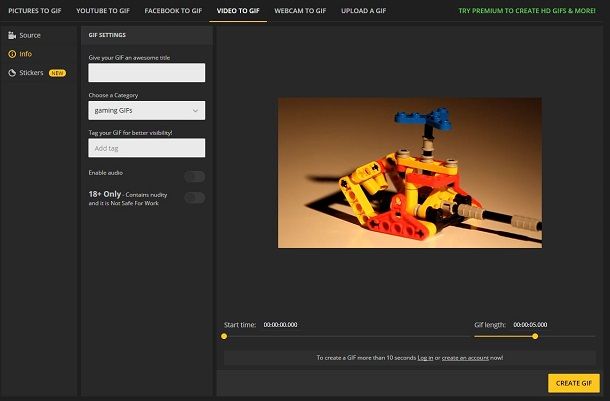Go to Facebook to GIF tab
The image size is (610, 401).
[x=173, y=10]
